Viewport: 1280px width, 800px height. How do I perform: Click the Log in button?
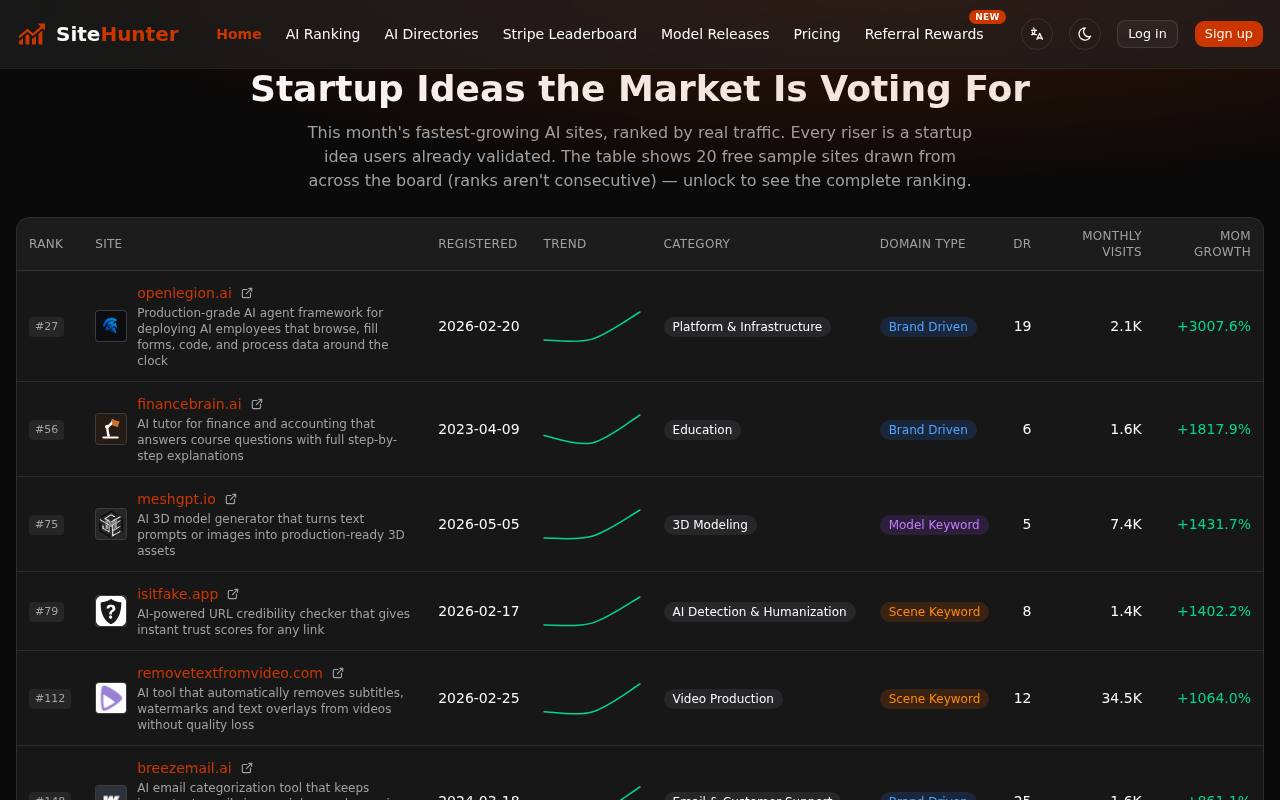[1147, 34]
